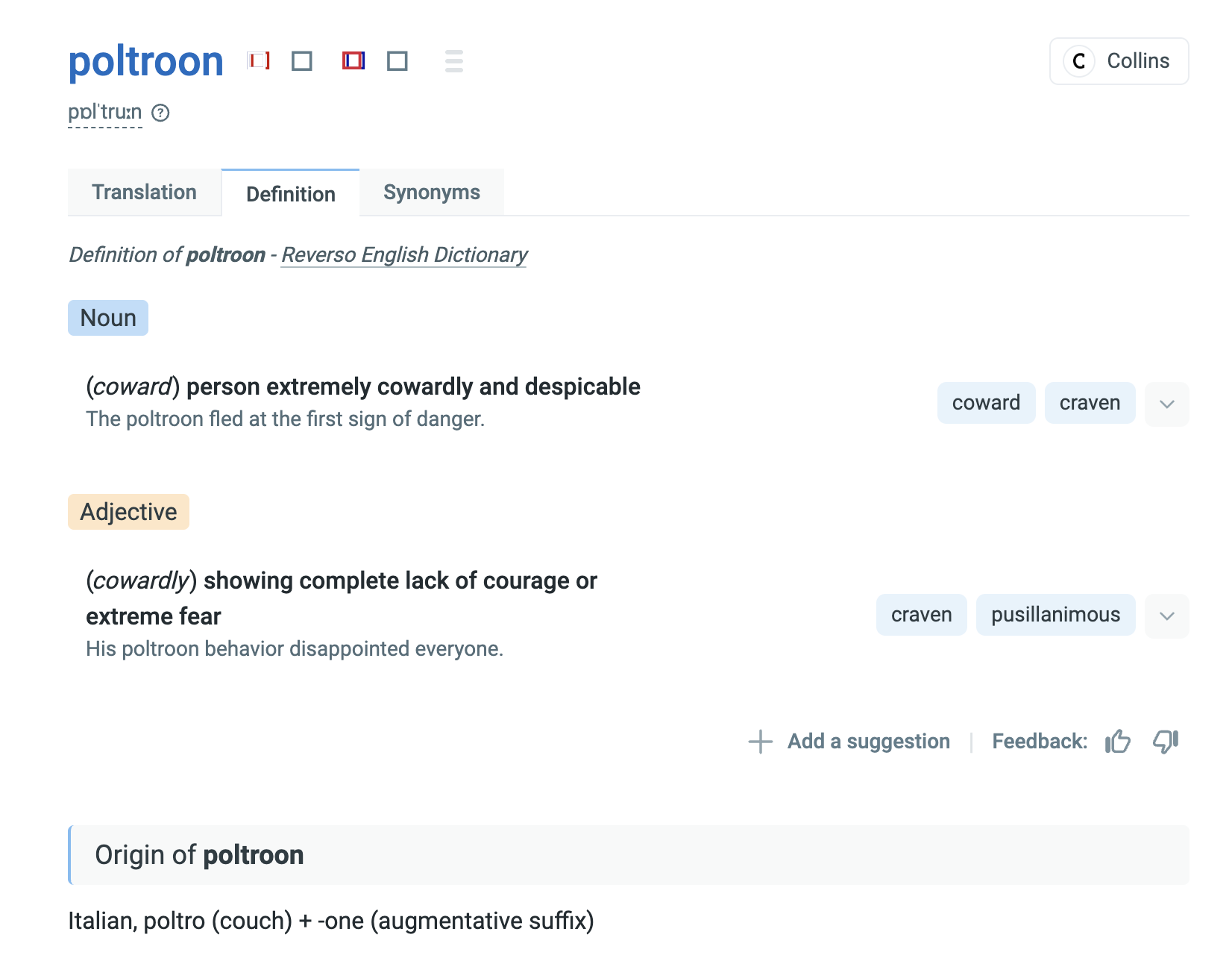Give thumbs down feedback
The height and width of the screenshot is (961, 1232).
pyautogui.click(x=1165, y=742)
